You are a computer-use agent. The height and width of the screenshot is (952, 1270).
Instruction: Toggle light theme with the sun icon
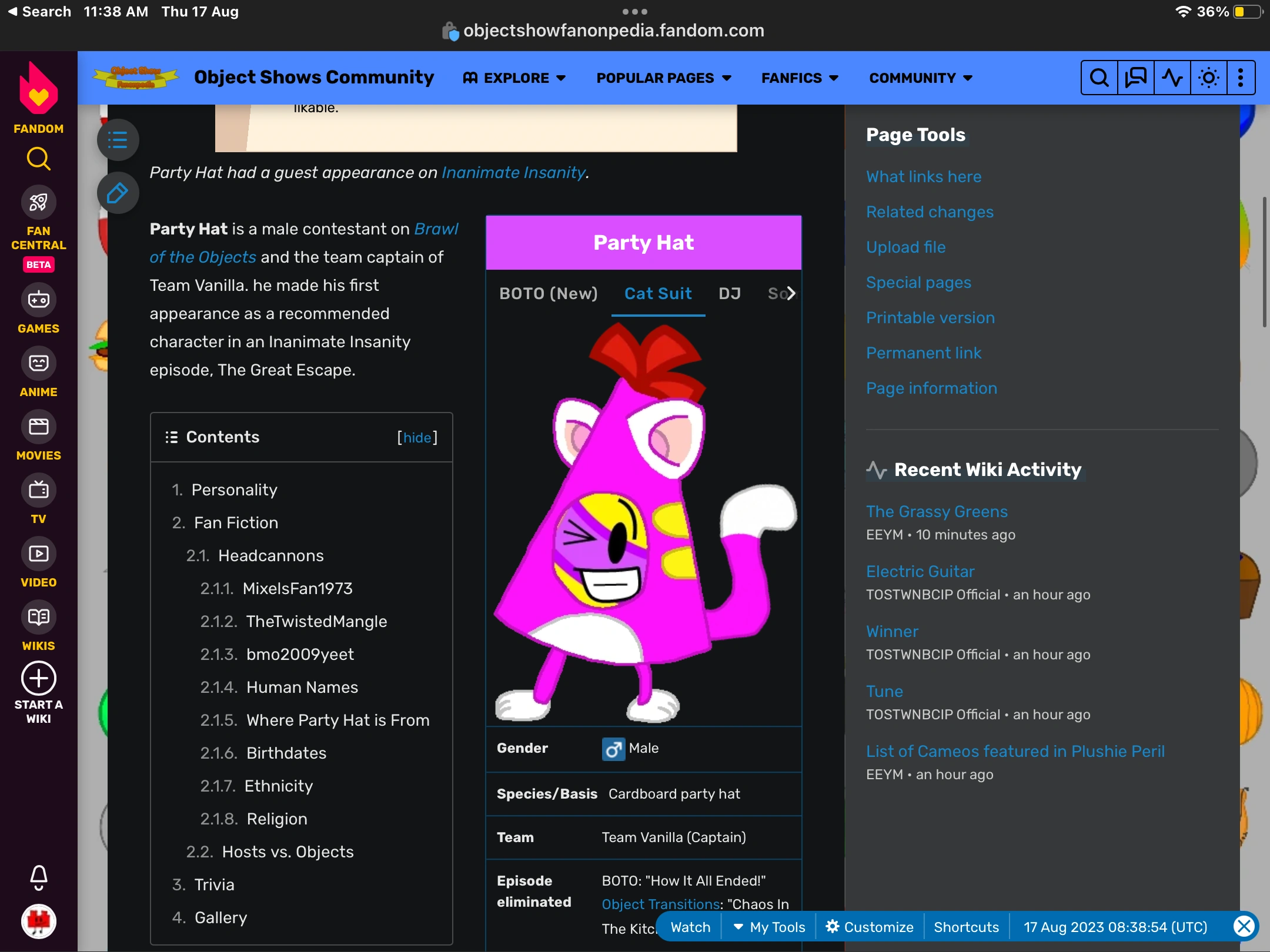[1208, 77]
